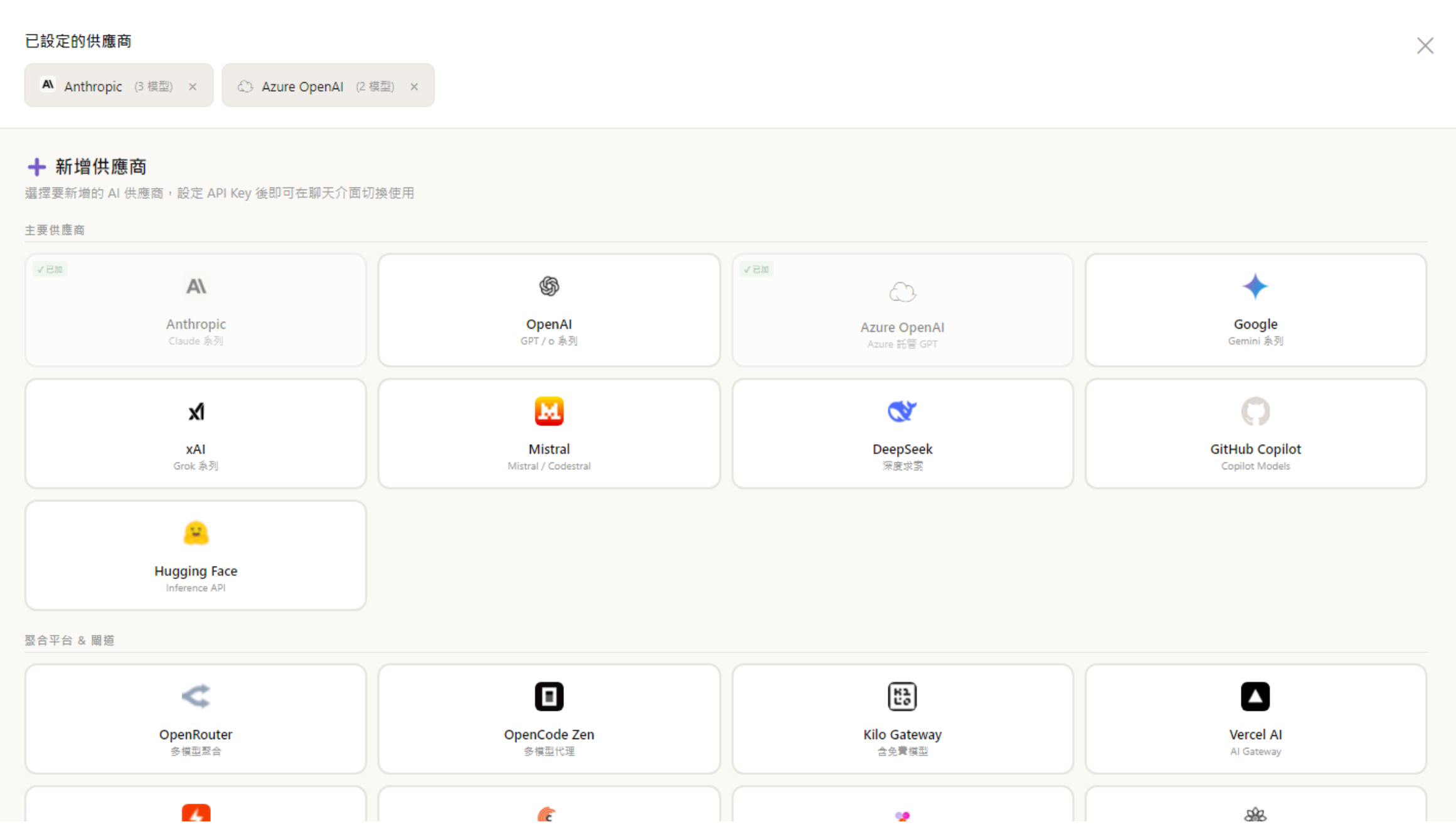This screenshot has width=1456, height=825.
Task: Click the API Key setup description line
Action: 220,193
